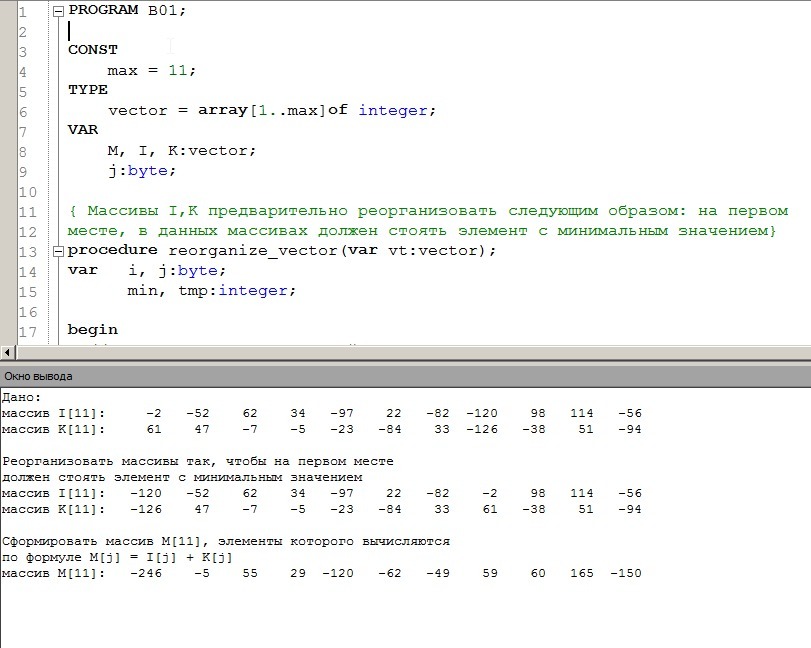Click the VAR keyword on line 7
The image size is (811, 648).
click(82, 130)
